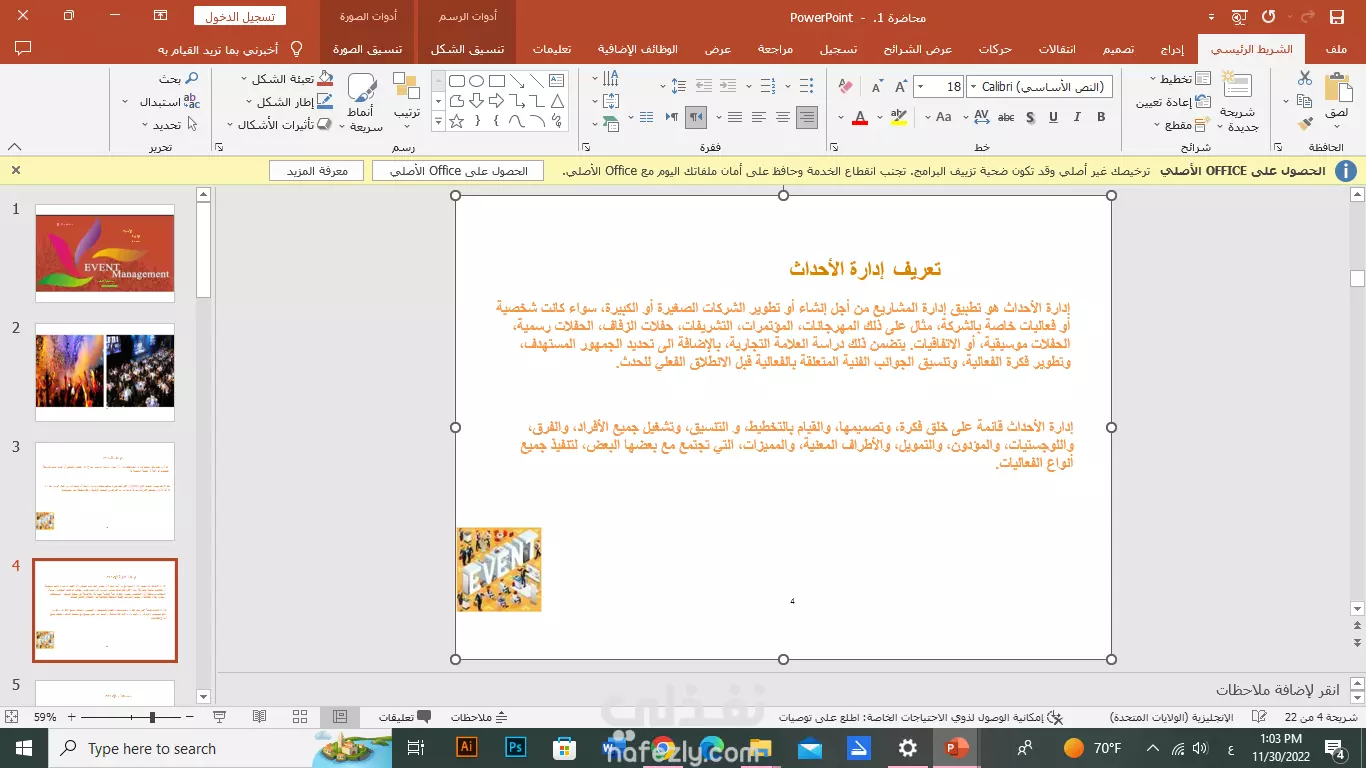The width and height of the screenshot is (1366, 768).
Task: Open the Animations ribbon tab
Action: 995,49
